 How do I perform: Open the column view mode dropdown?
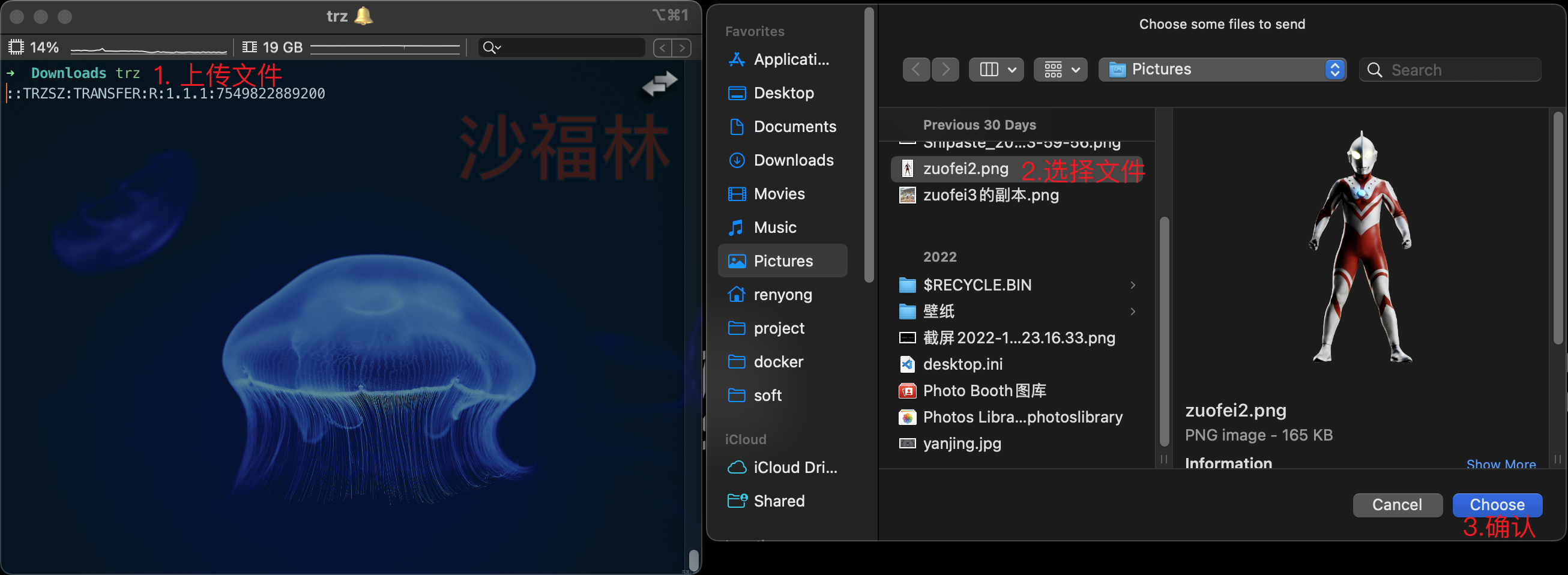[997, 70]
